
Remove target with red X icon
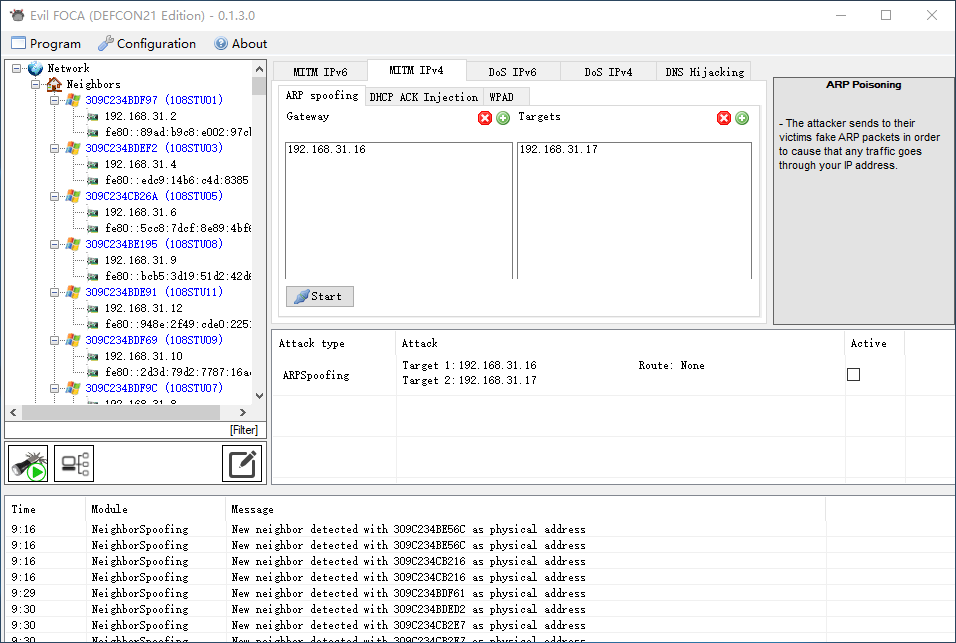point(724,118)
